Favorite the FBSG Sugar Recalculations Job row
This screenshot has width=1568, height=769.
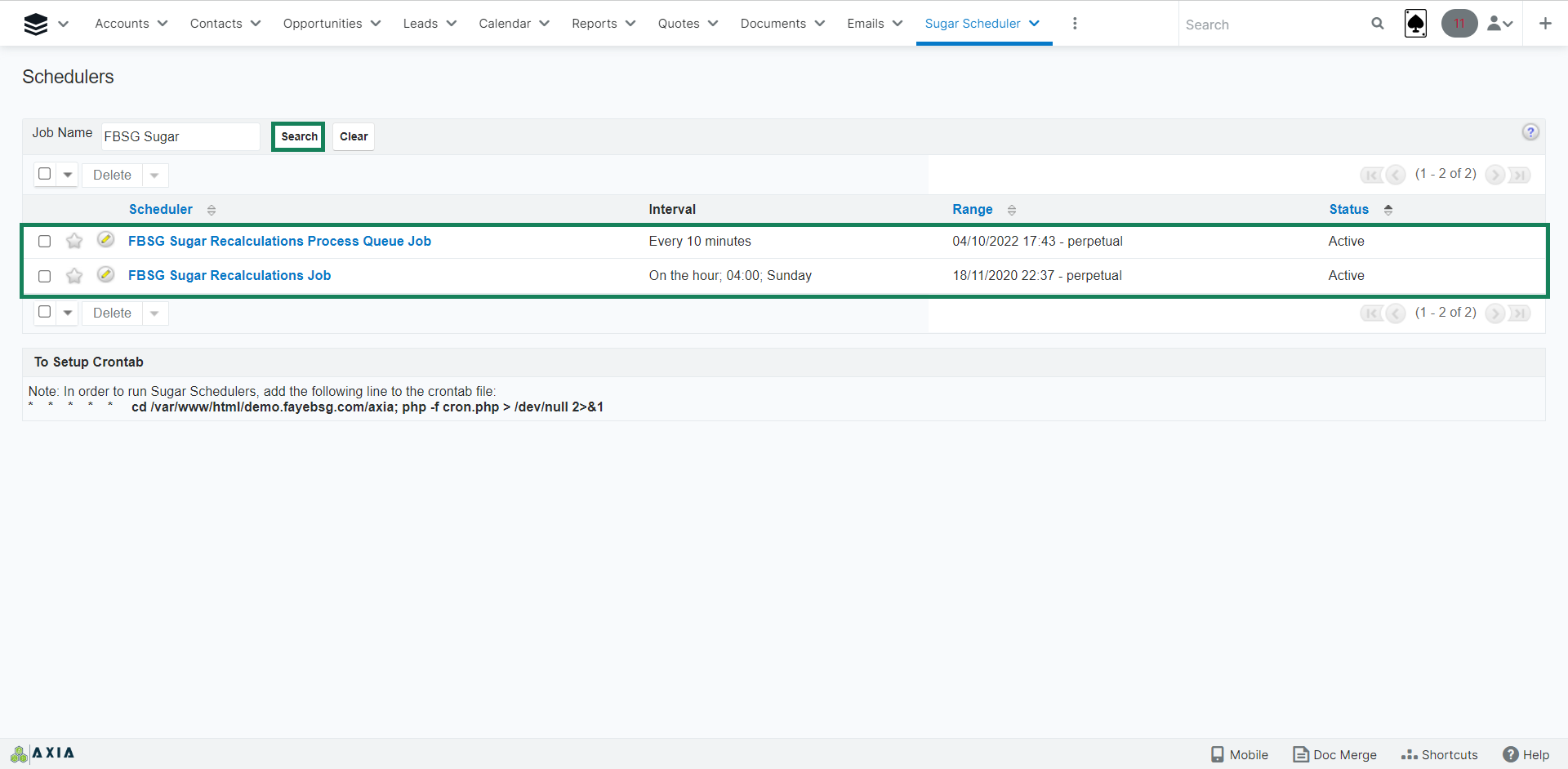[74, 276]
